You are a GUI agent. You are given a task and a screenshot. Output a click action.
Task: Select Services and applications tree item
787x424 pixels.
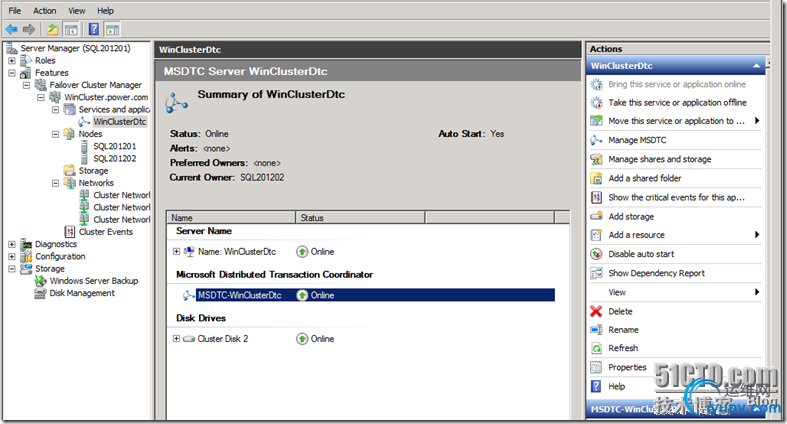tap(114, 109)
